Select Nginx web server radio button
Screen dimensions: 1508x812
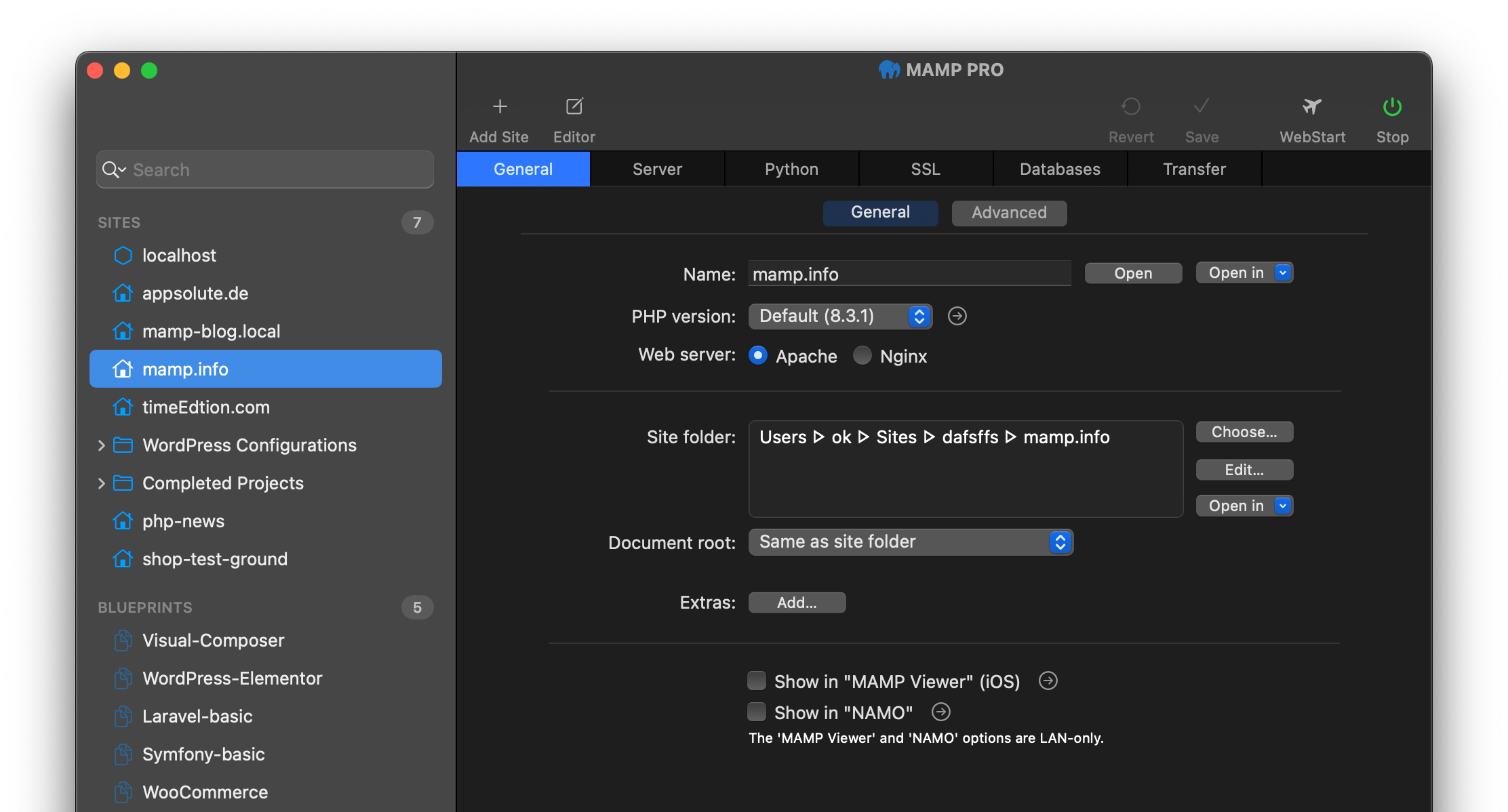[x=862, y=355]
